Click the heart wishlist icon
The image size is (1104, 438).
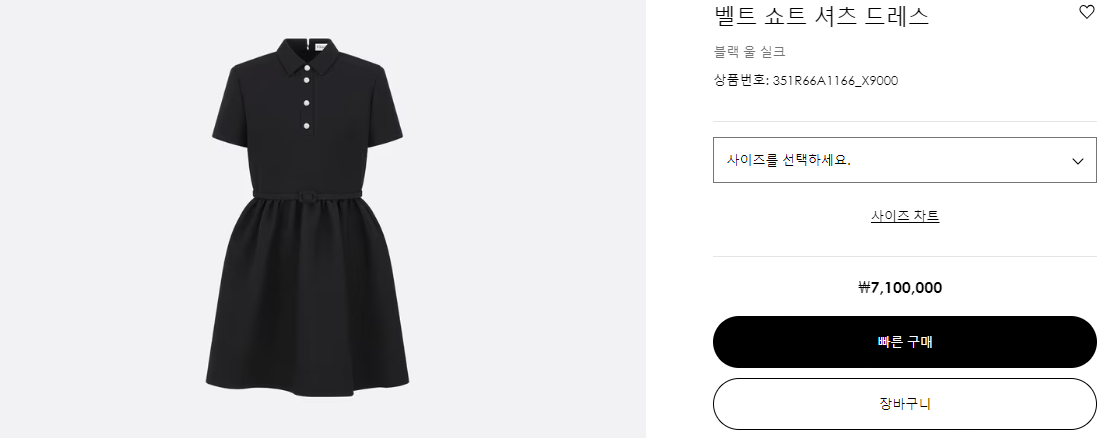coord(1086,12)
